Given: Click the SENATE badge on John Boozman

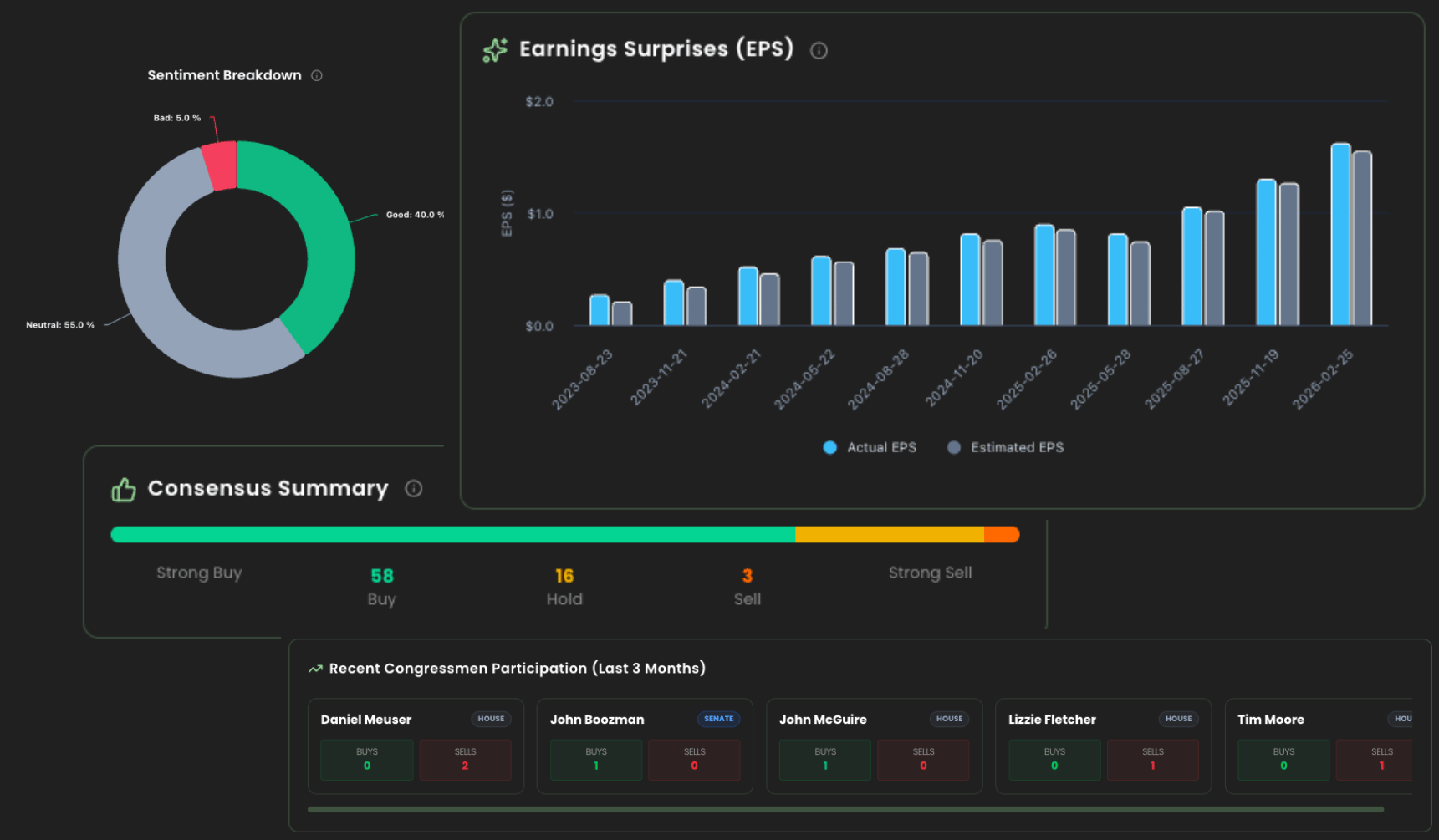Looking at the screenshot, I should click(x=718, y=719).
